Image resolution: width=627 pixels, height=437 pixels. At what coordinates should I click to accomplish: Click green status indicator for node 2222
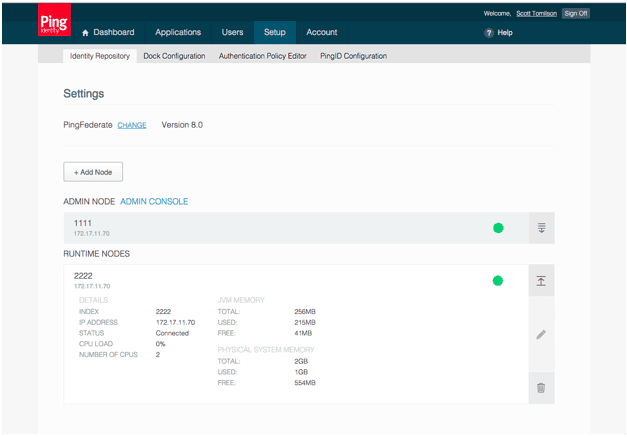498,281
